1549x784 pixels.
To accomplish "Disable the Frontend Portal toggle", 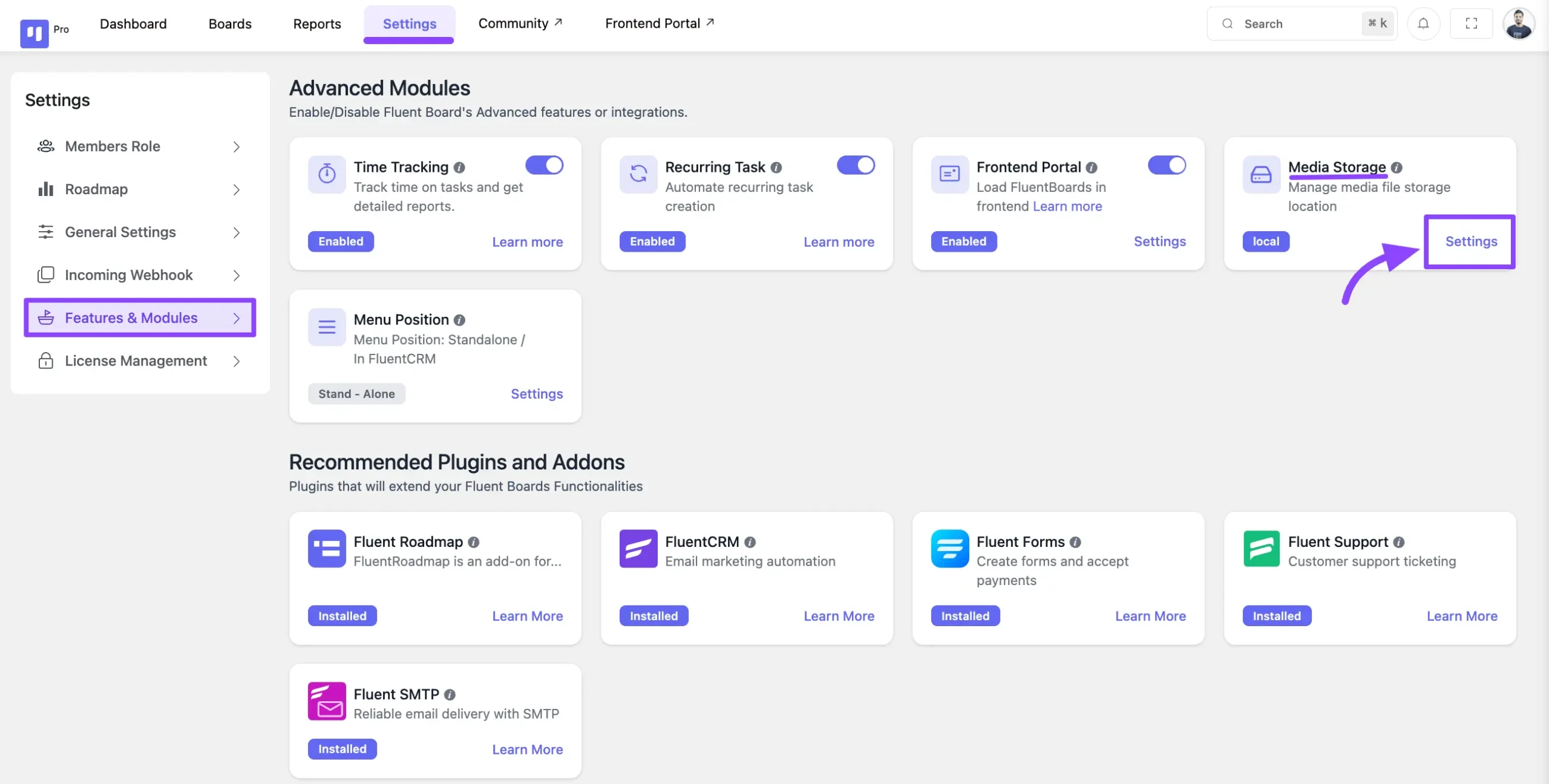I will [x=1167, y=165].
